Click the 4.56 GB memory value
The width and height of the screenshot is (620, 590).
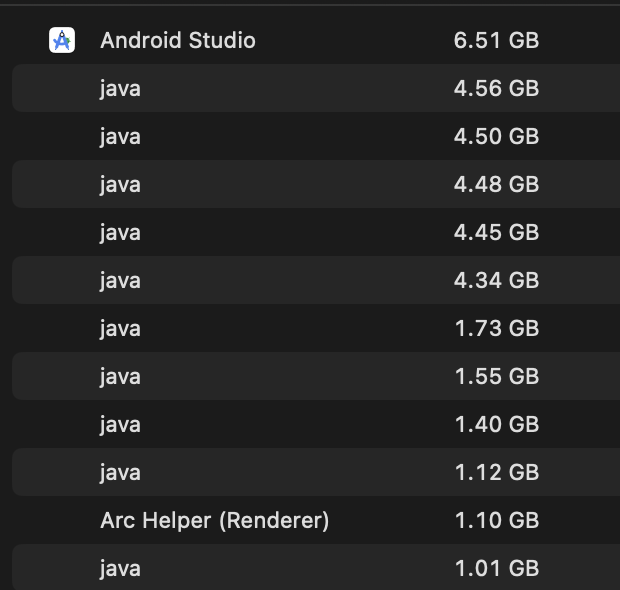496,88
